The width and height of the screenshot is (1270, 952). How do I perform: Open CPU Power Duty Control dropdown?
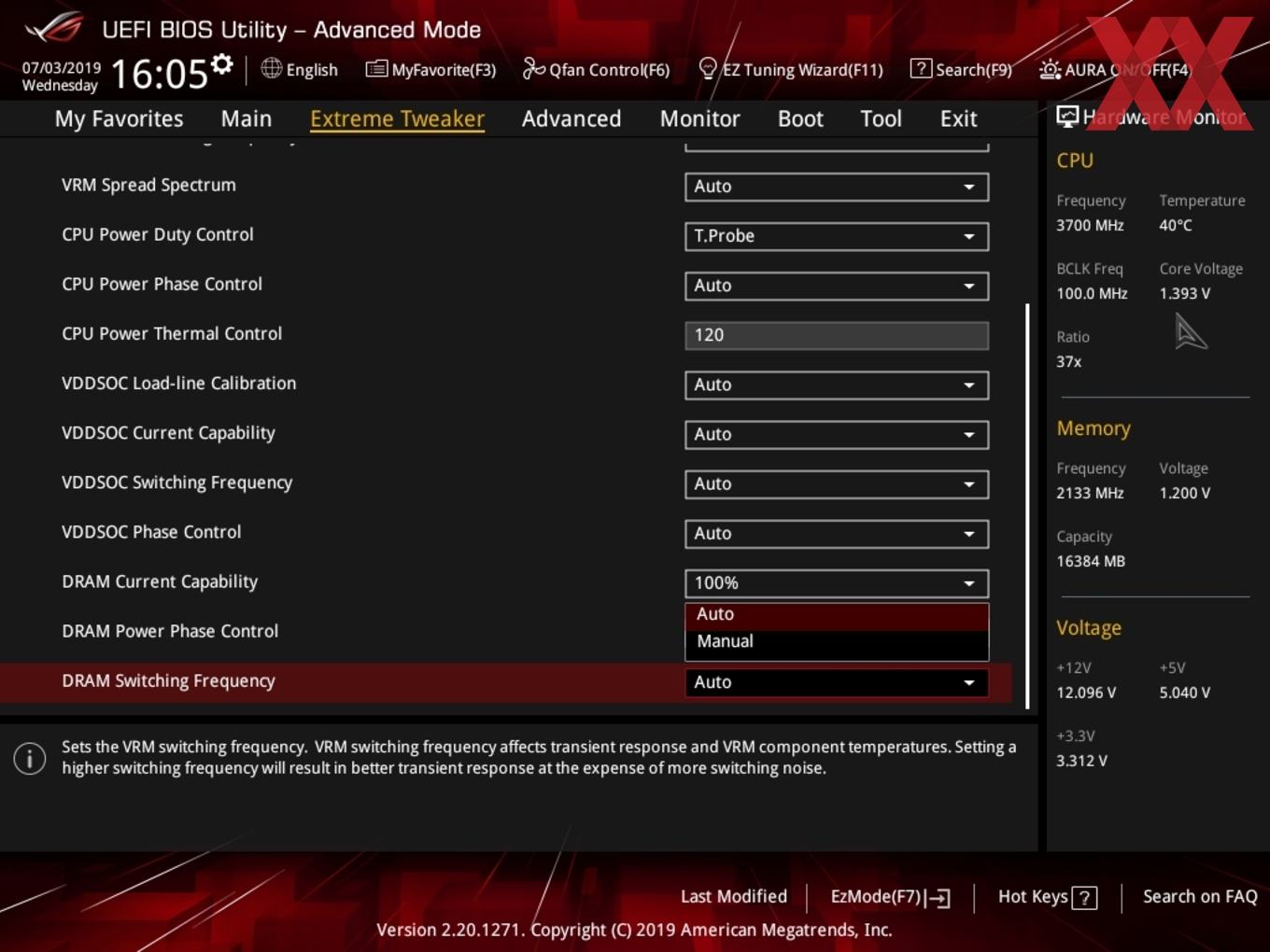(837, 236)
